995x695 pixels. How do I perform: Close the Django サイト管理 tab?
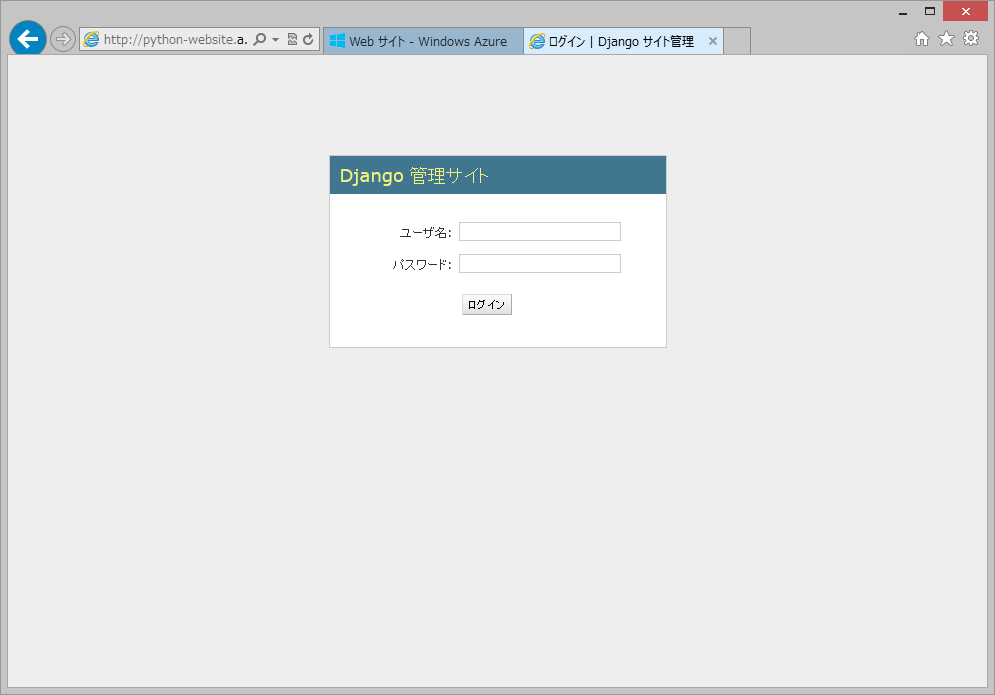[712, 41]
